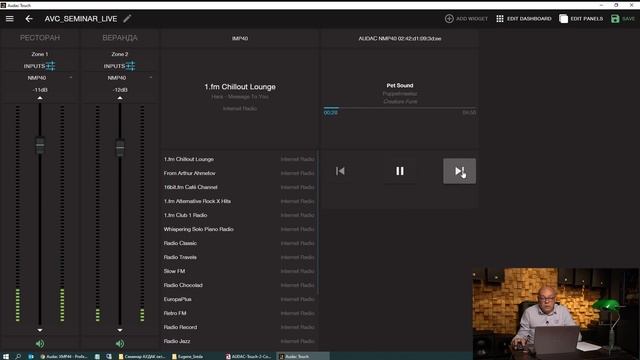This screenshot has width=640, height=360.
Task: Skip to previous track
Action: coord(340,171)
